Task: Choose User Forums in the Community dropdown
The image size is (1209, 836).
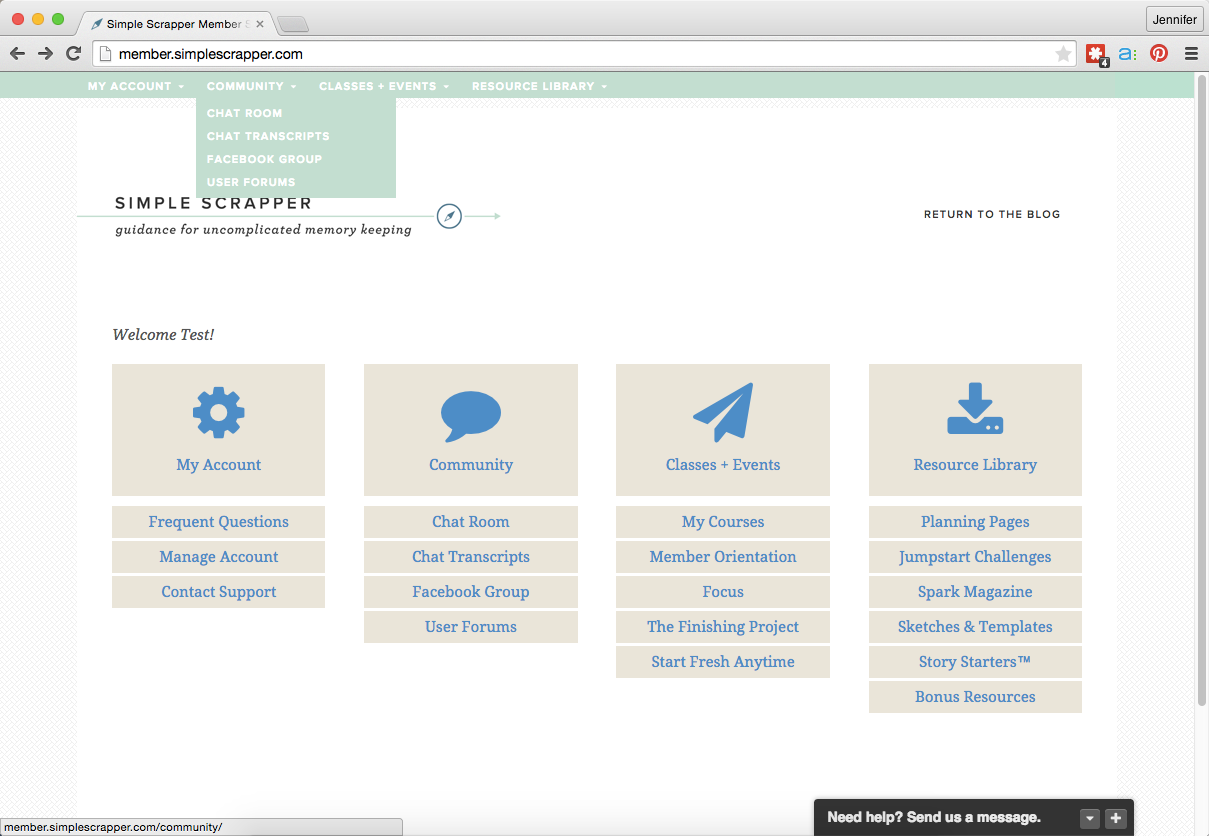Action: point(251,182)
